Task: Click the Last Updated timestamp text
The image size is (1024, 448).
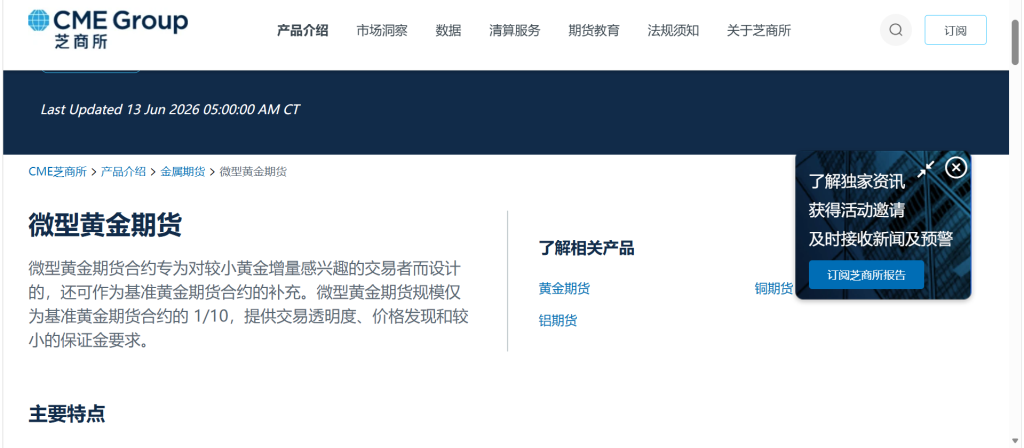Action: coord(170,109)
